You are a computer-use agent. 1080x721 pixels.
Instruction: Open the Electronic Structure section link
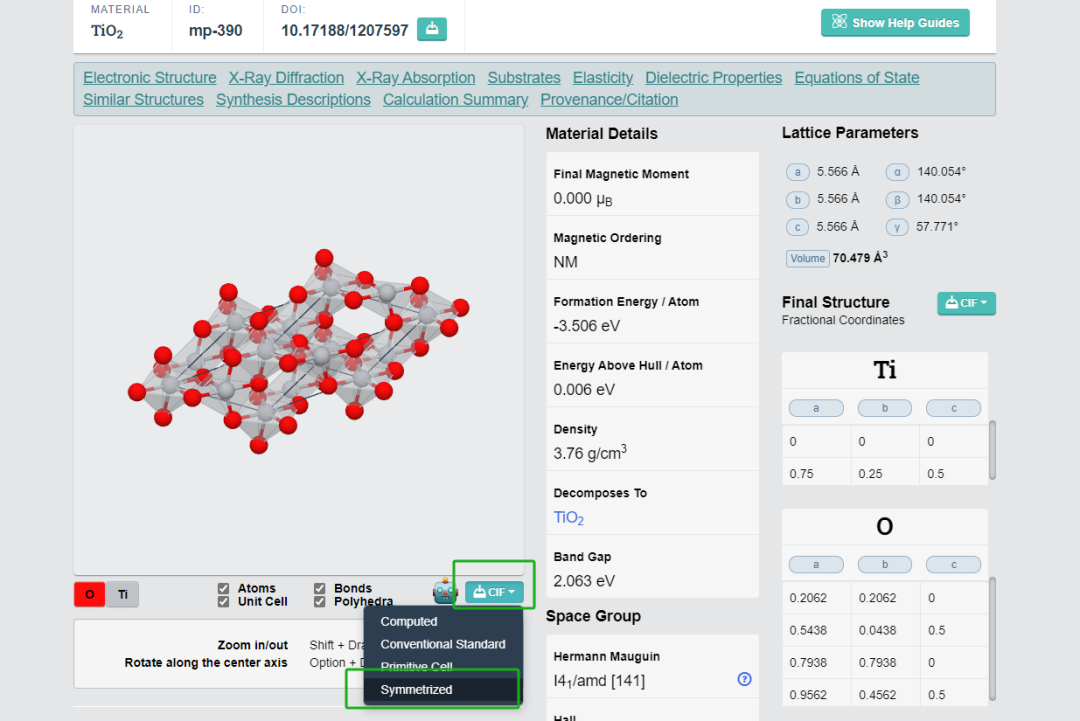pos(150,78)
